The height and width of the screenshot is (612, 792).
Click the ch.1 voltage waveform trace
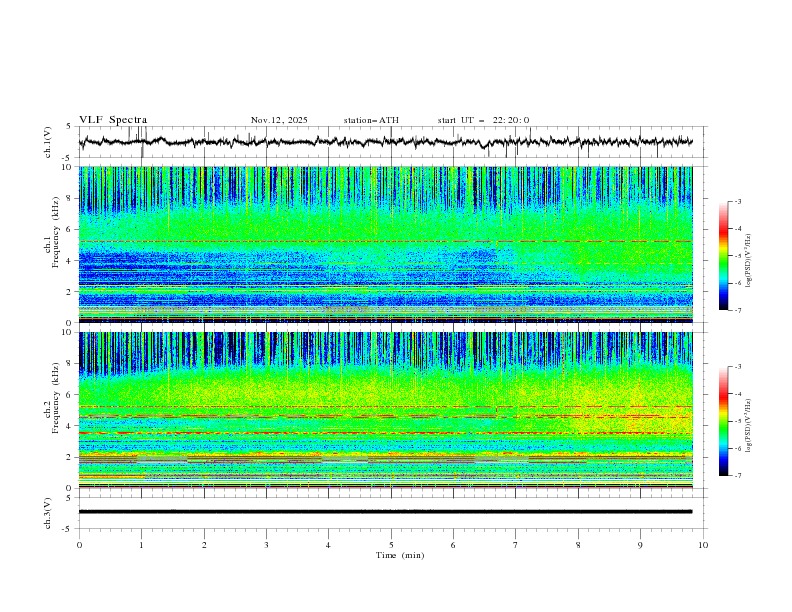click(x=385, y=141)
